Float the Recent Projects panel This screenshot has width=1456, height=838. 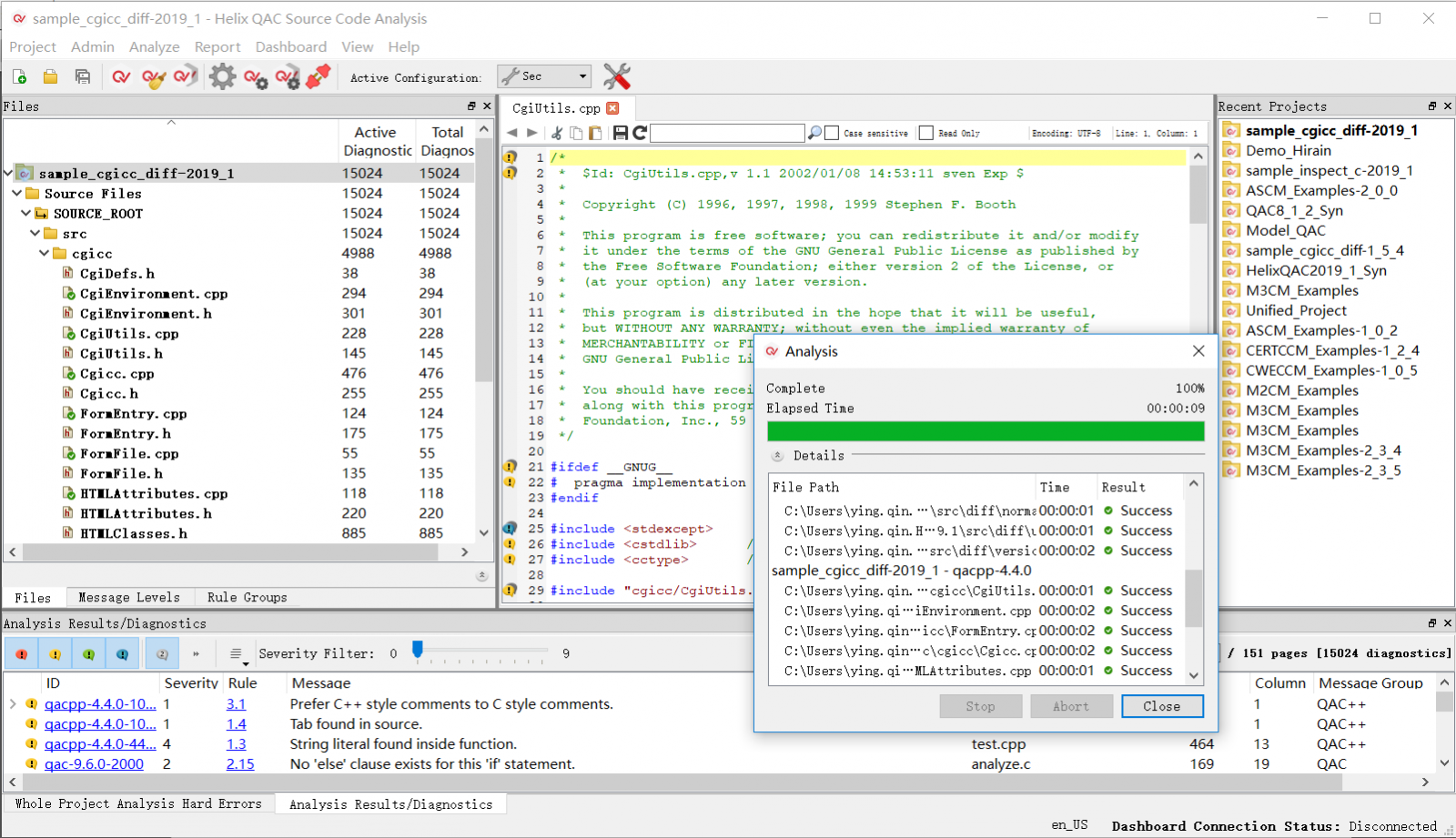pyautogui.click(x=1432, y=106)
